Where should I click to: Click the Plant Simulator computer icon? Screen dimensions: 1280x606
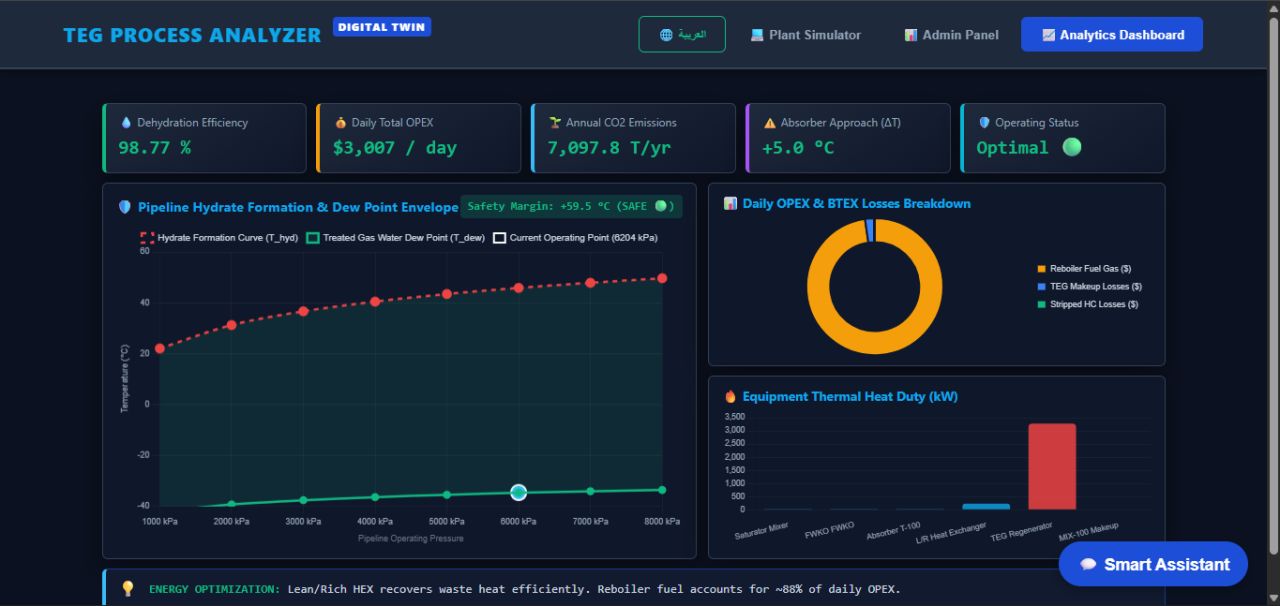click(x=758, y=35)
